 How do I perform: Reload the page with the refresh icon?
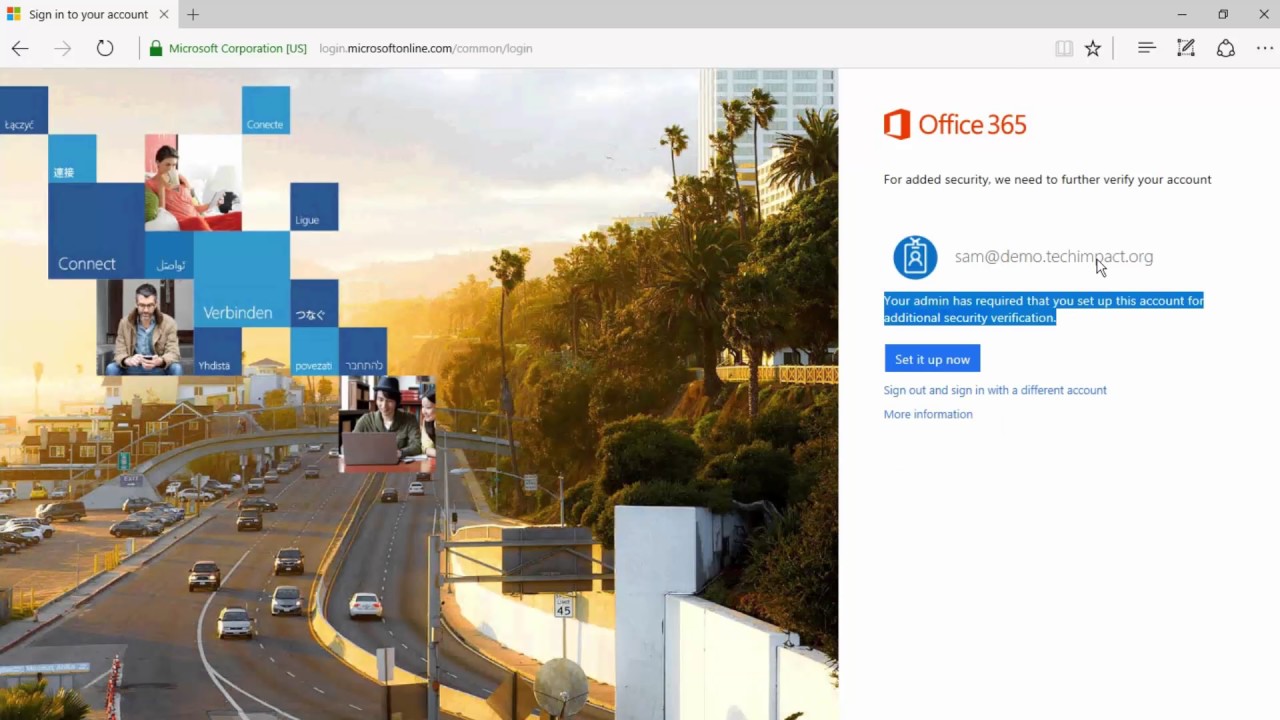pyautogui.click(x=105, y=48)
